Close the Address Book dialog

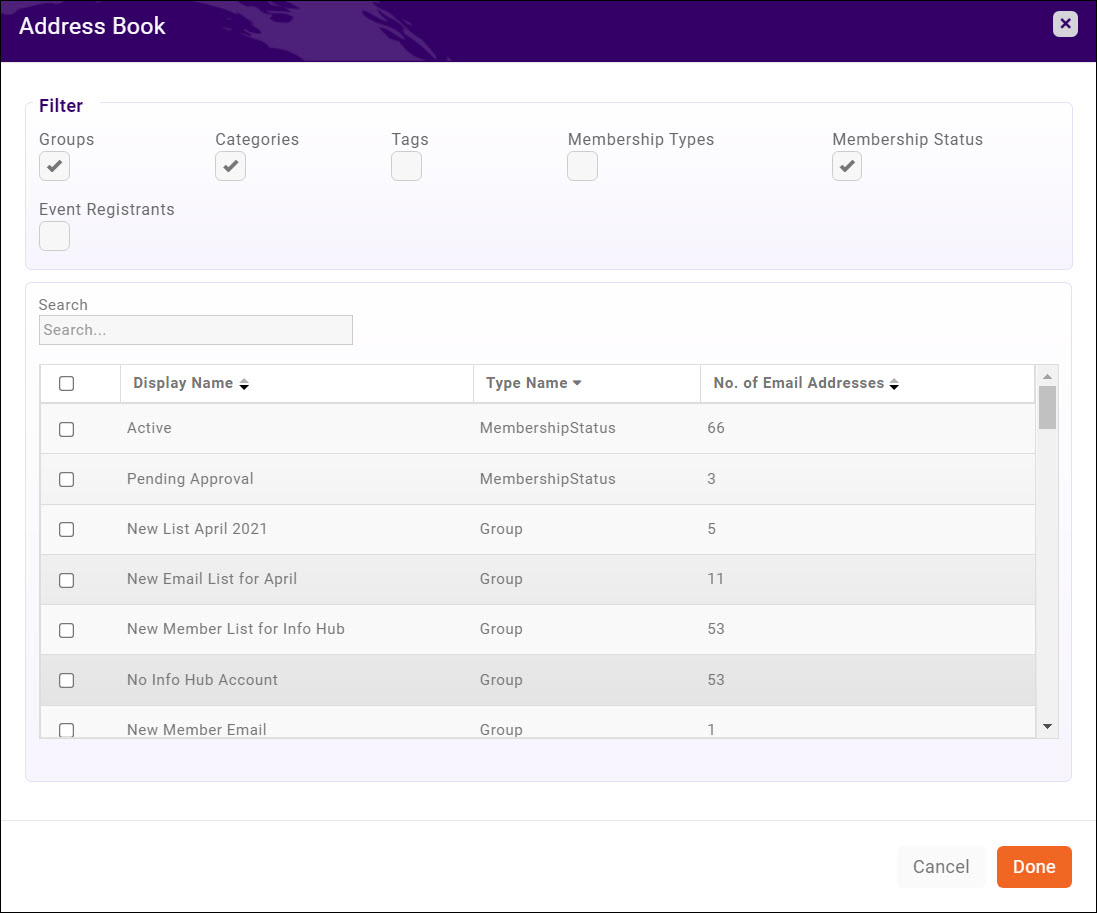tap(1065, 24)
